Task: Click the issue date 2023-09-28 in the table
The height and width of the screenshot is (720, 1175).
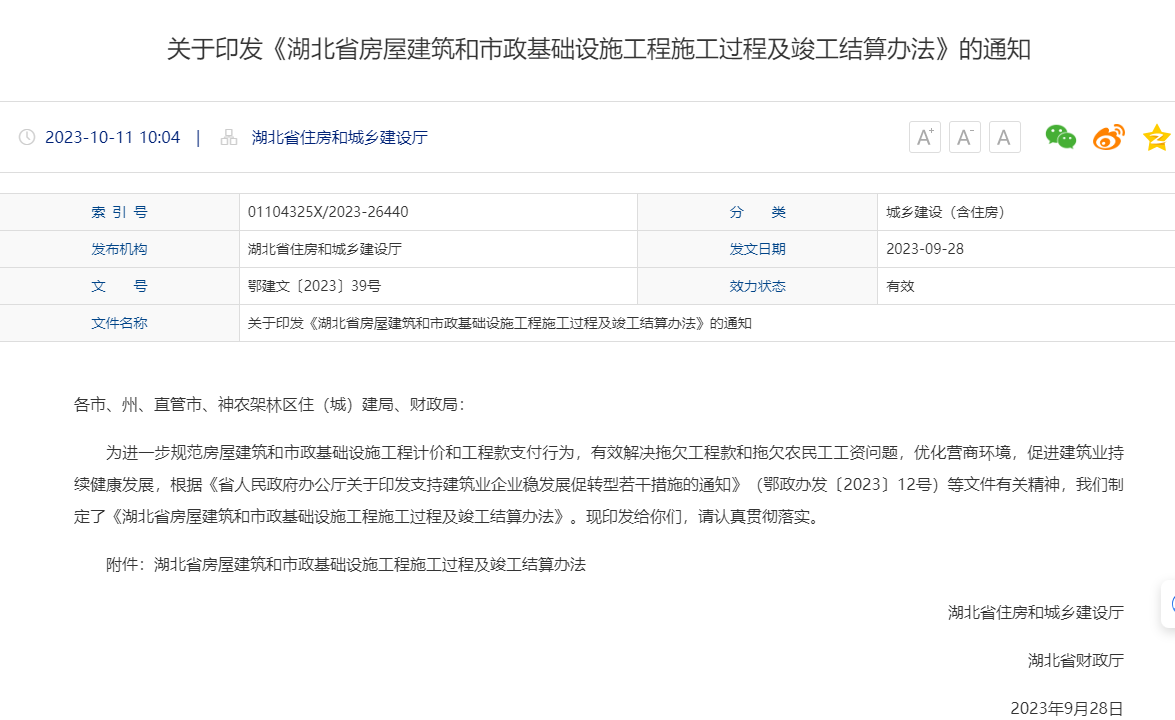Action: (925, 249)
